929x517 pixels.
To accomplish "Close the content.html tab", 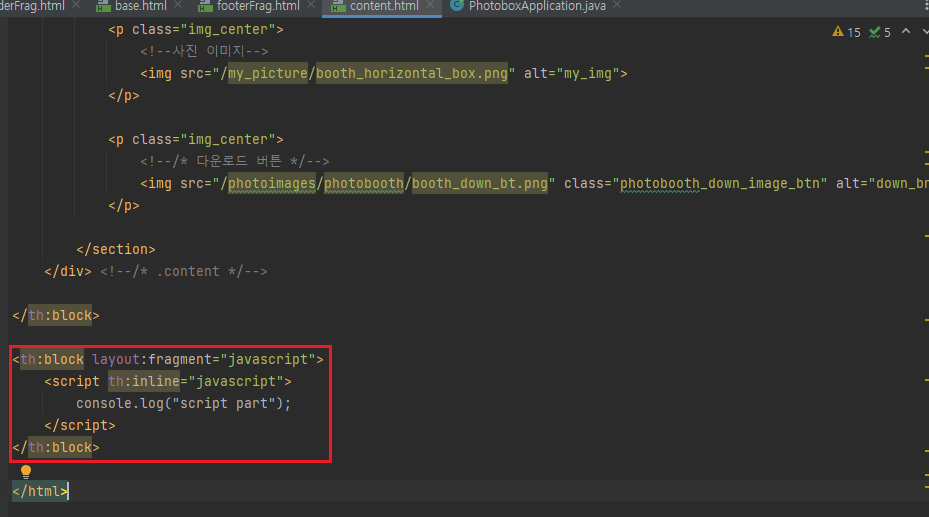I will (430, 5).
